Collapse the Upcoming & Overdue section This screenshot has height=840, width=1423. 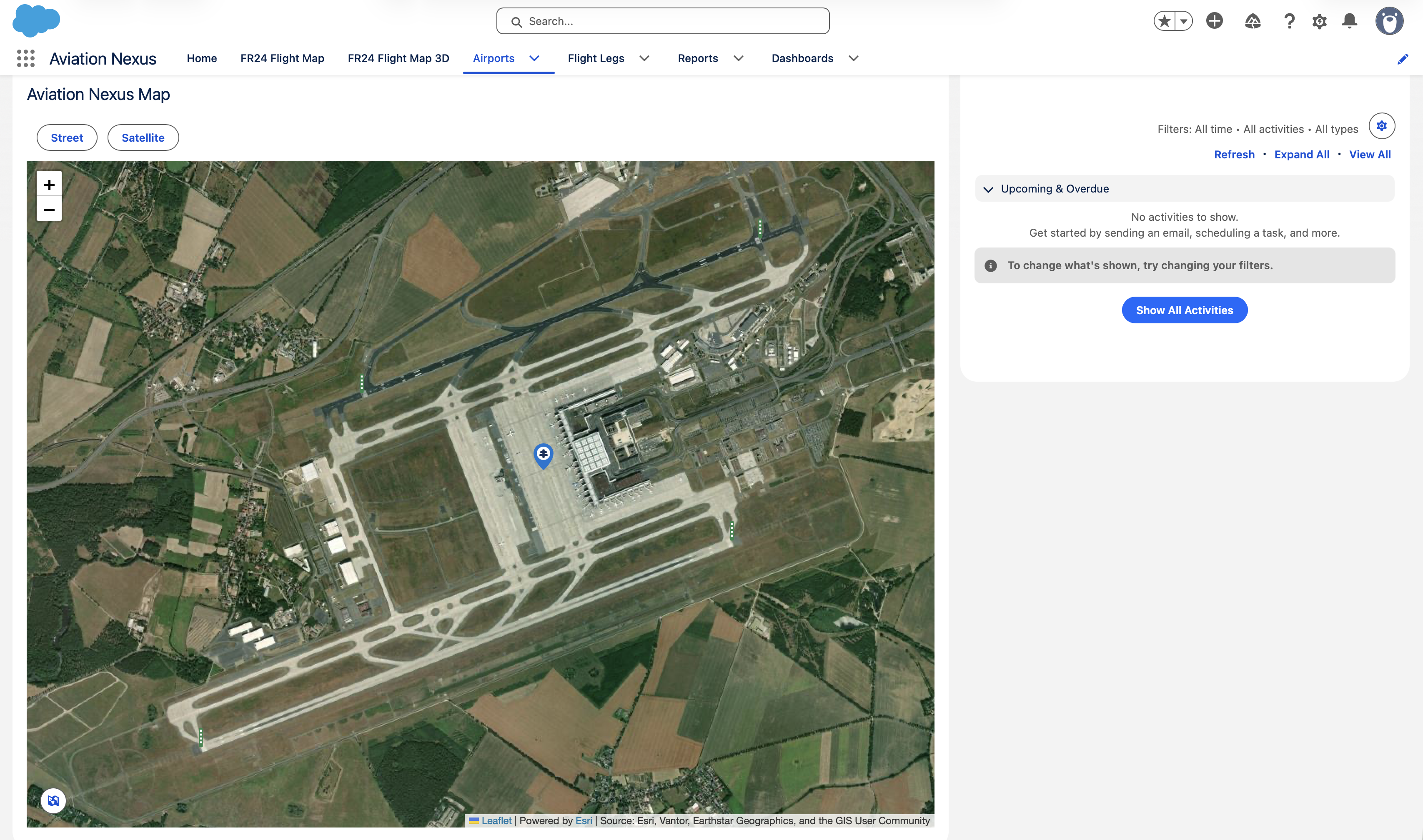coord(988,189)
